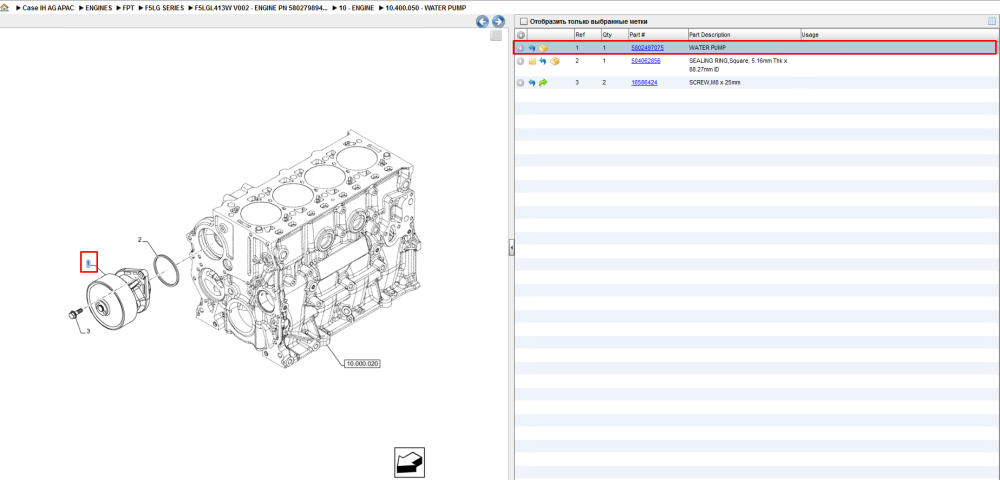Open 'Case IH AG APAC' breadcrumb
The height and width of the screenshot is (480, 1000).
(x=48, y=8)
